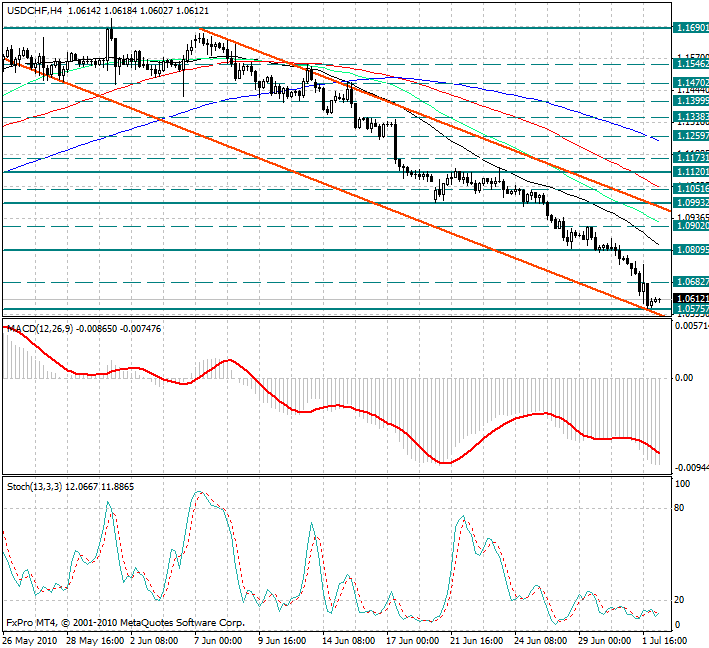Click the red MACD signal line trough

443,462
